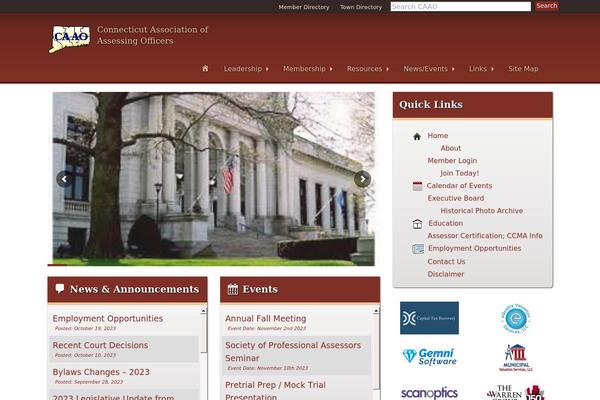This screenshot has width=600, height=400.
Task: Open Annual Fall Meeting event
Action: (x=266, y=318)
